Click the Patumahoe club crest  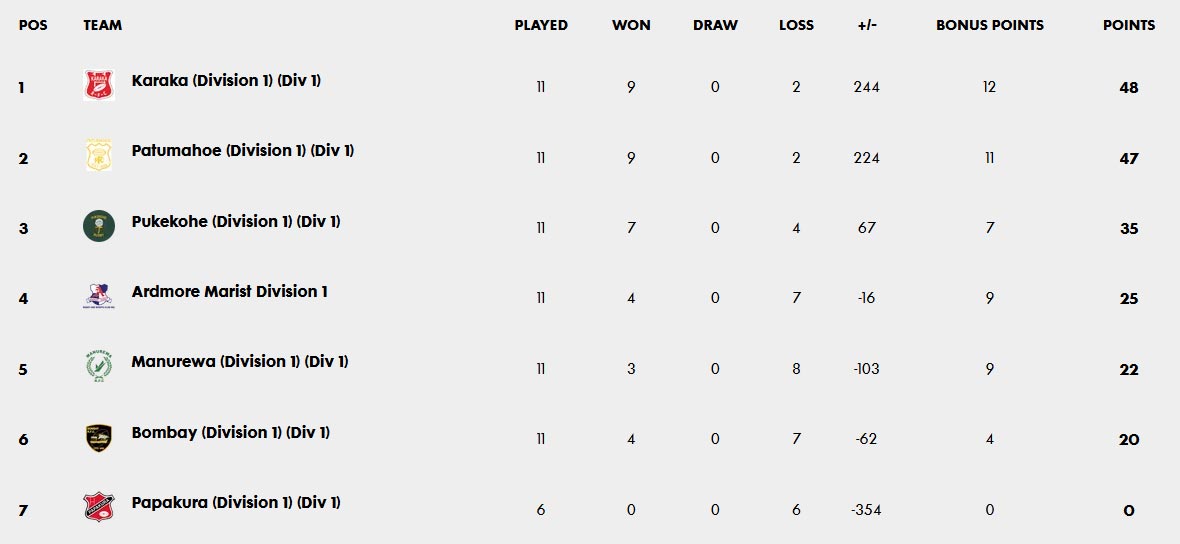(98, 156)
